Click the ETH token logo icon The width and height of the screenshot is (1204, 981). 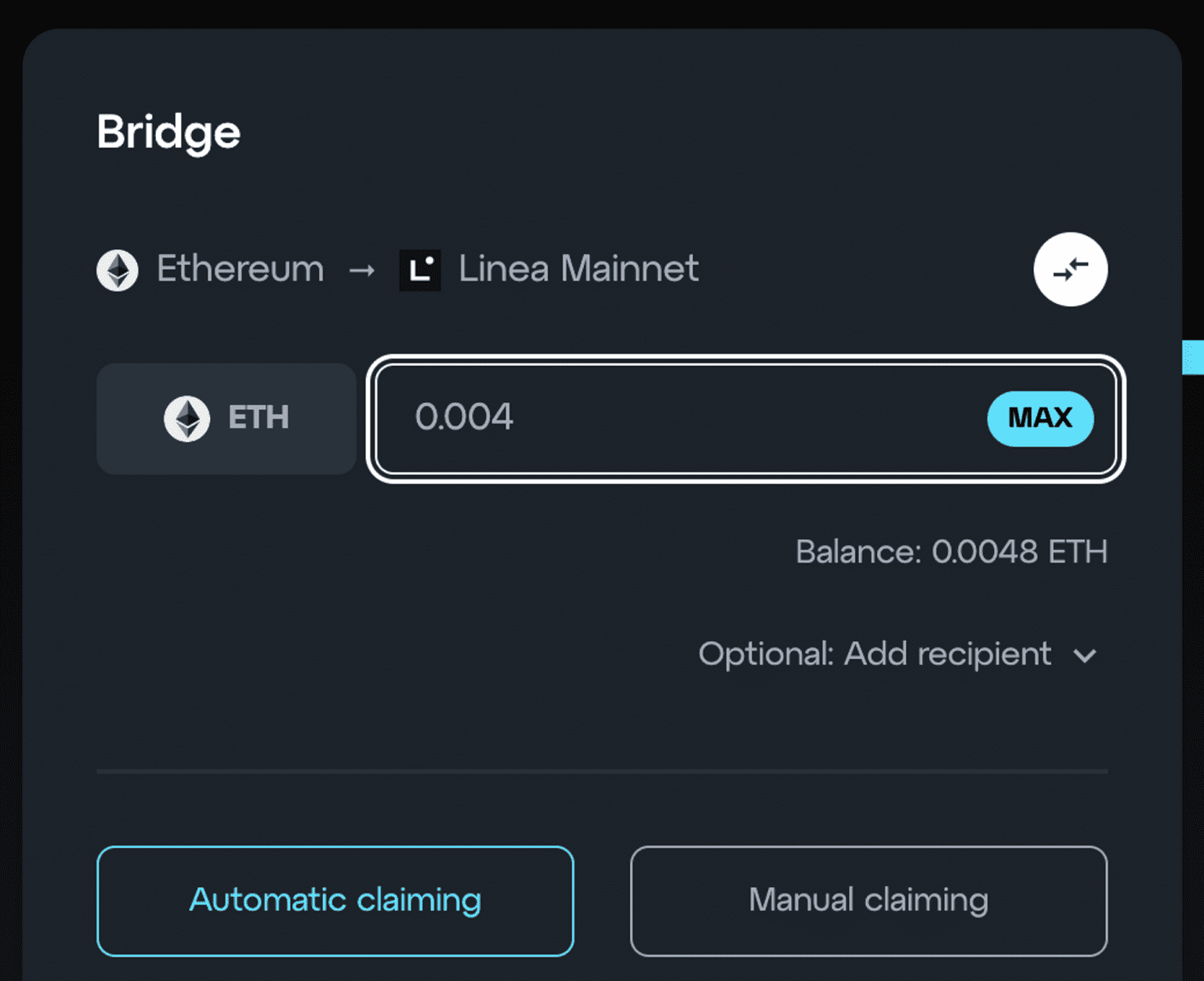point(187,418)
